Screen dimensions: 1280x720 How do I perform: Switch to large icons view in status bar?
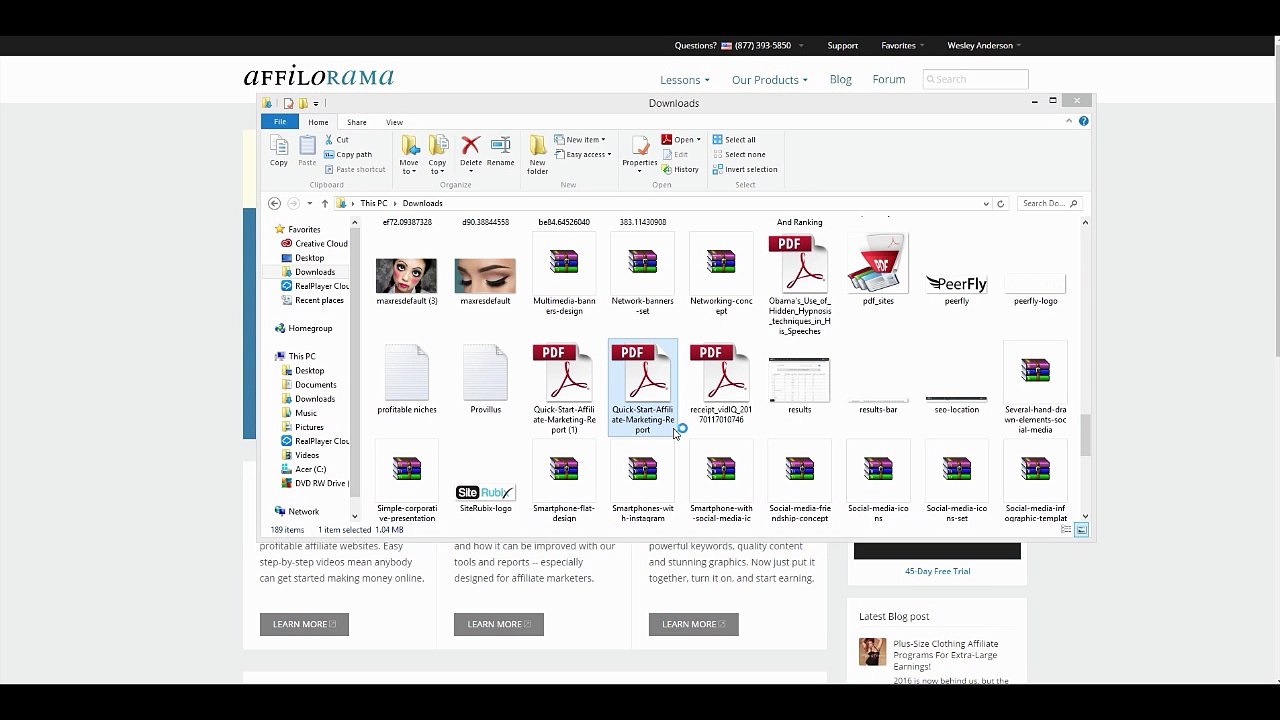[1082, 530]
